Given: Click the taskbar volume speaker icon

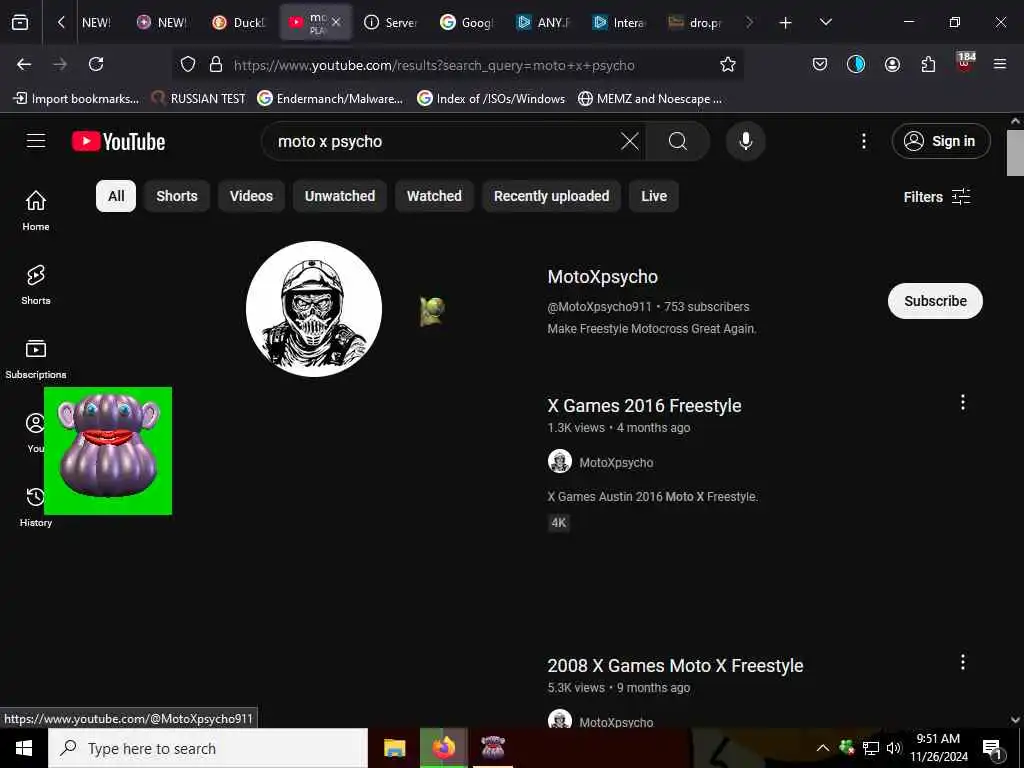Looking at the screenshot, I should (893, 748).
